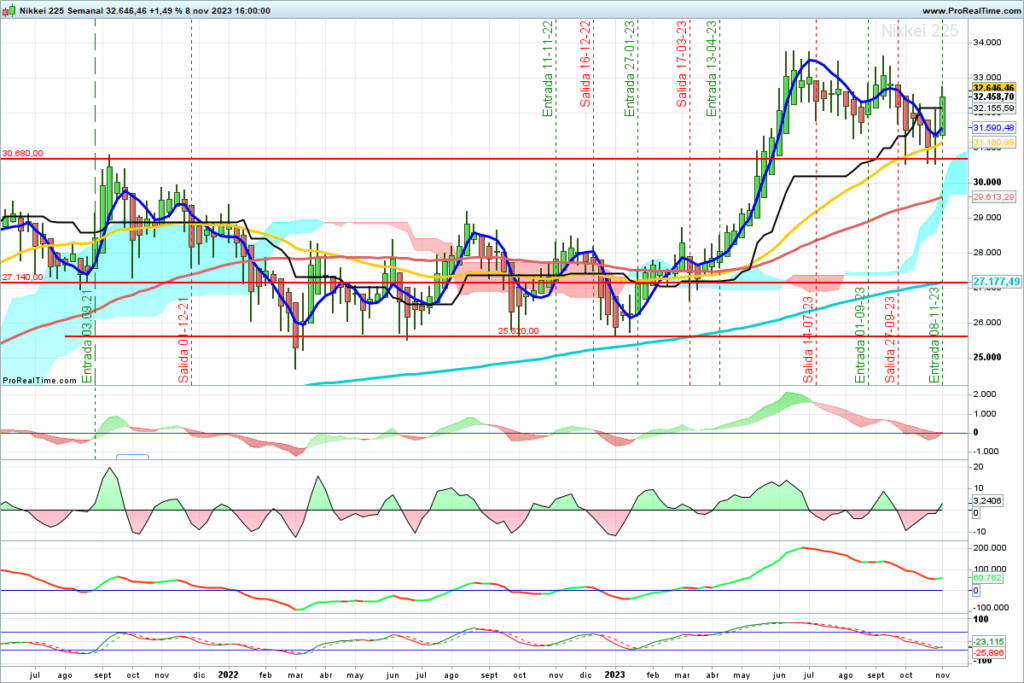
Task: Click the 32.155,59 price tag
Action: [x=993, y=108]
